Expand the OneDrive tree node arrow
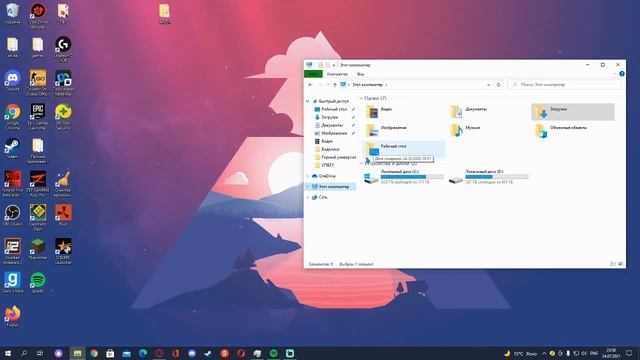The image size is (640, 360). point(308,176)
